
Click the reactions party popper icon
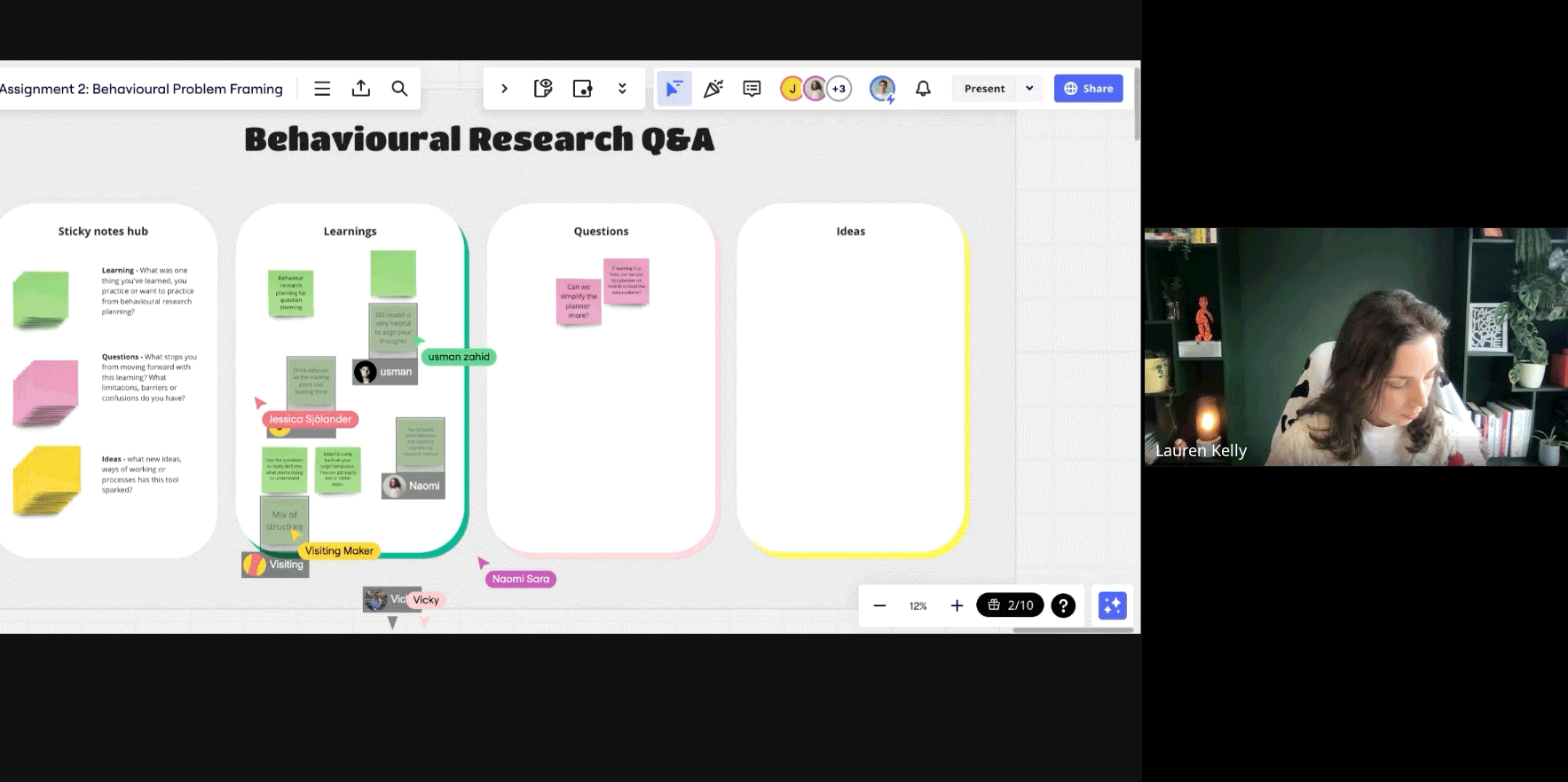pos(713,89)
